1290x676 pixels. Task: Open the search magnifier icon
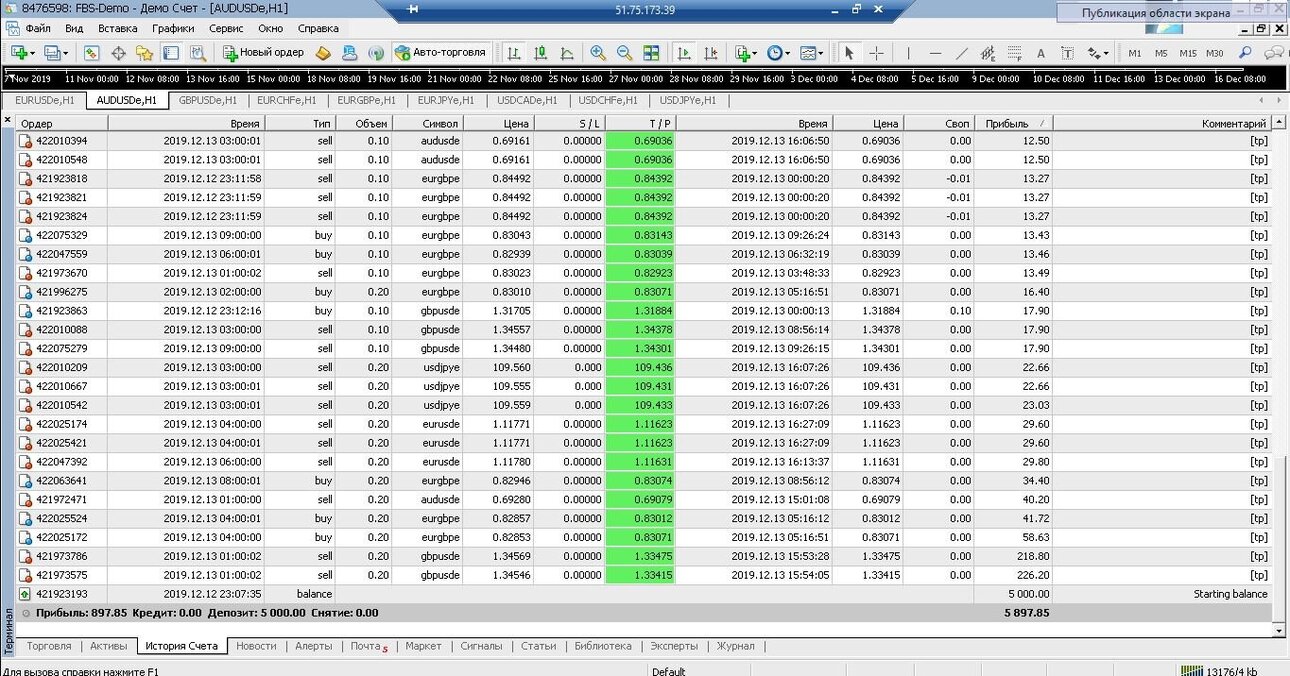(1246, 53)
